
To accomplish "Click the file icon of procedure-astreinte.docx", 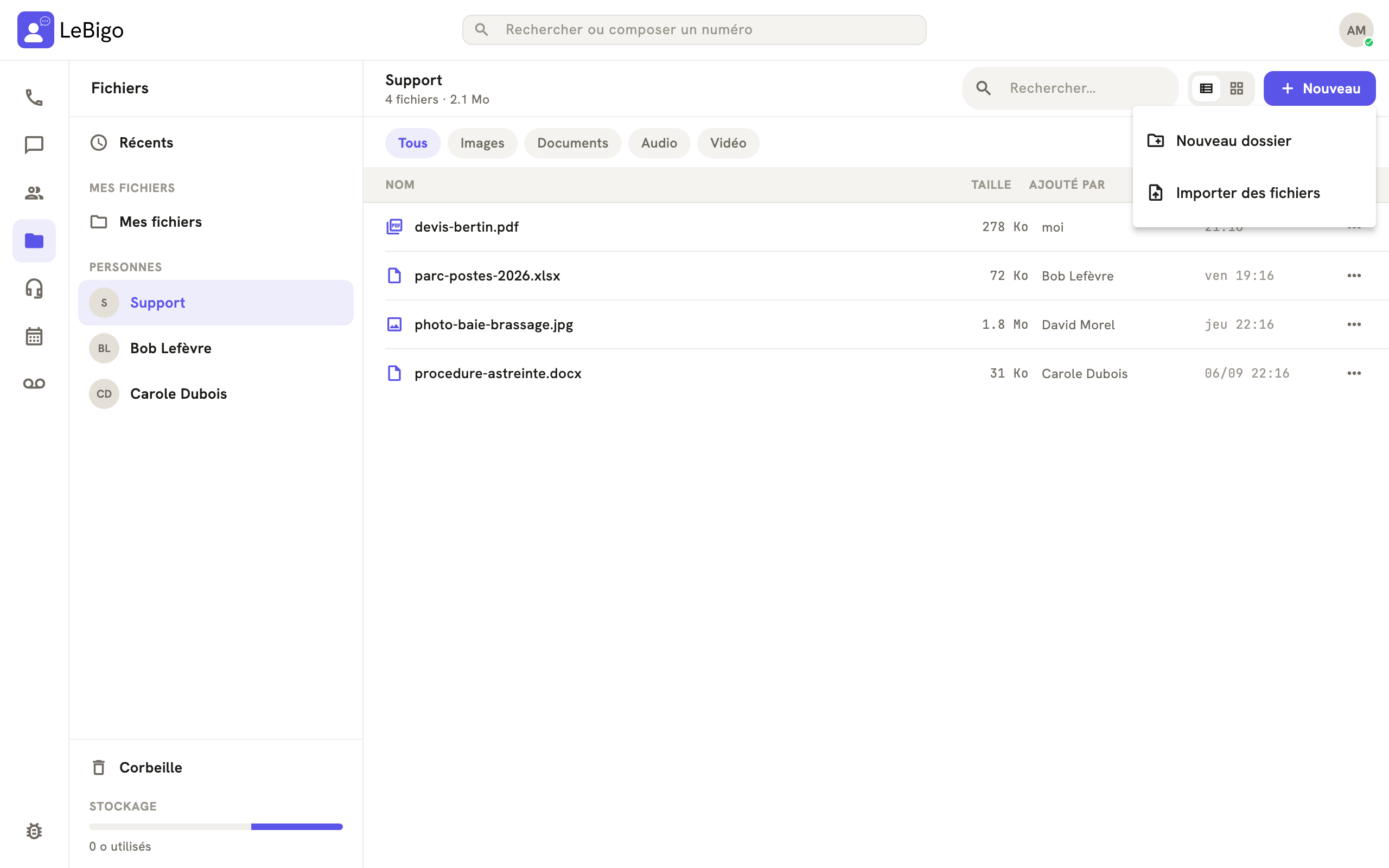I will (x=394, y=373).
